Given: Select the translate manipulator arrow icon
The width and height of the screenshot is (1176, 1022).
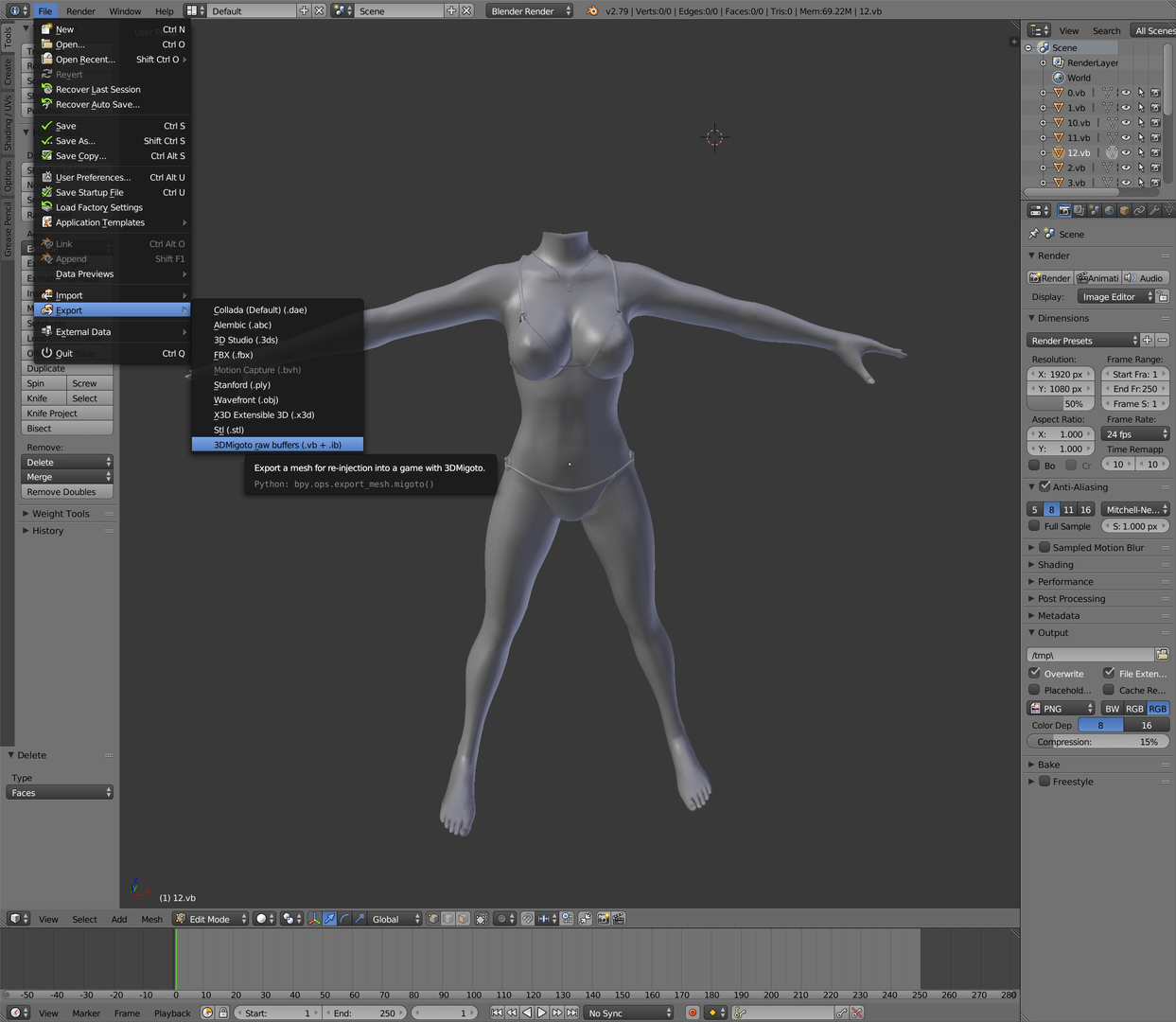Looking at the screenshot, I should [x=329, y=919].
